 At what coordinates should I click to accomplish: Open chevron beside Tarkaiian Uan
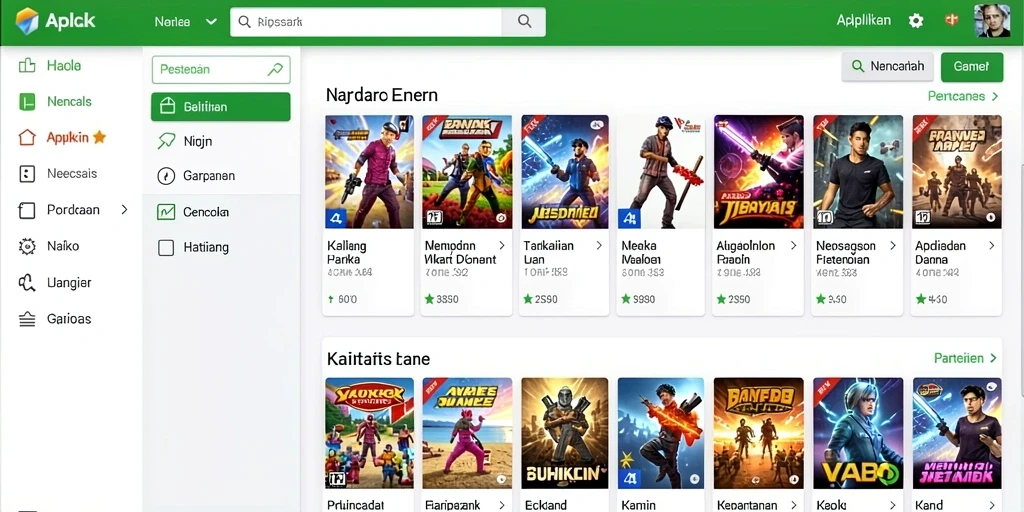599,246
